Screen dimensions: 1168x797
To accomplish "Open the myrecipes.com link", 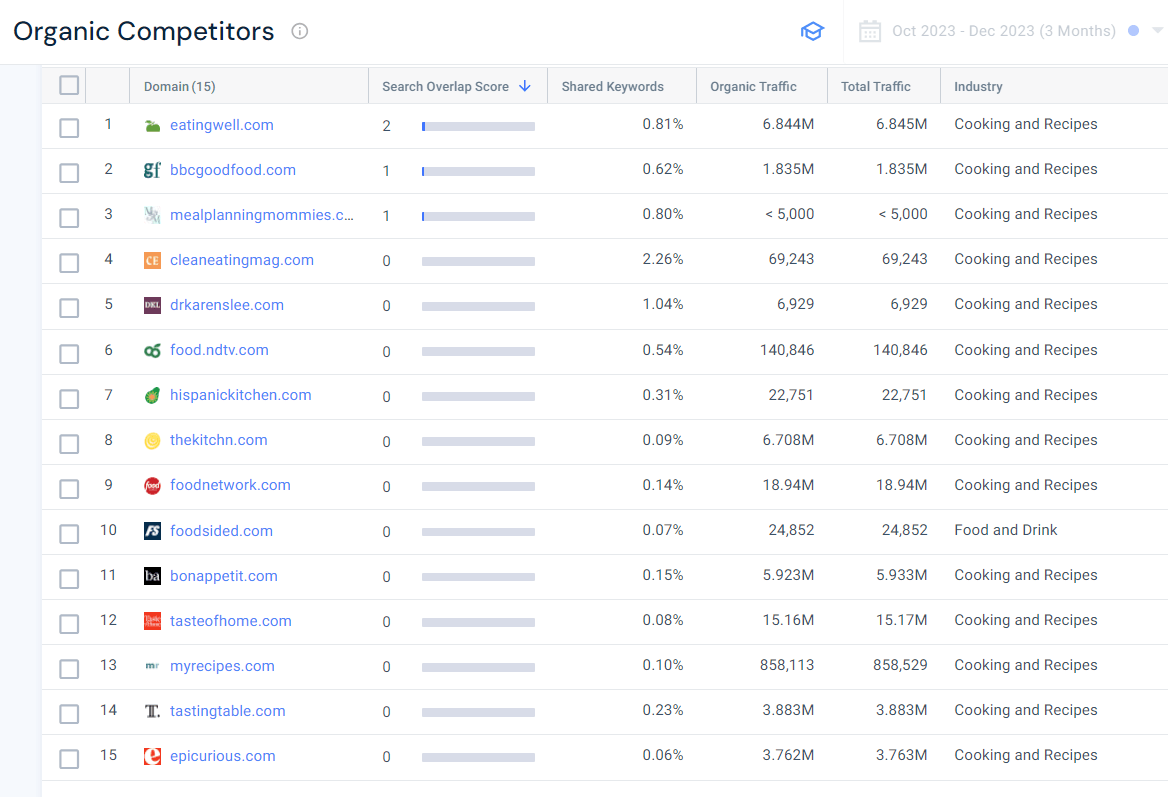I will tap(222, 666).
